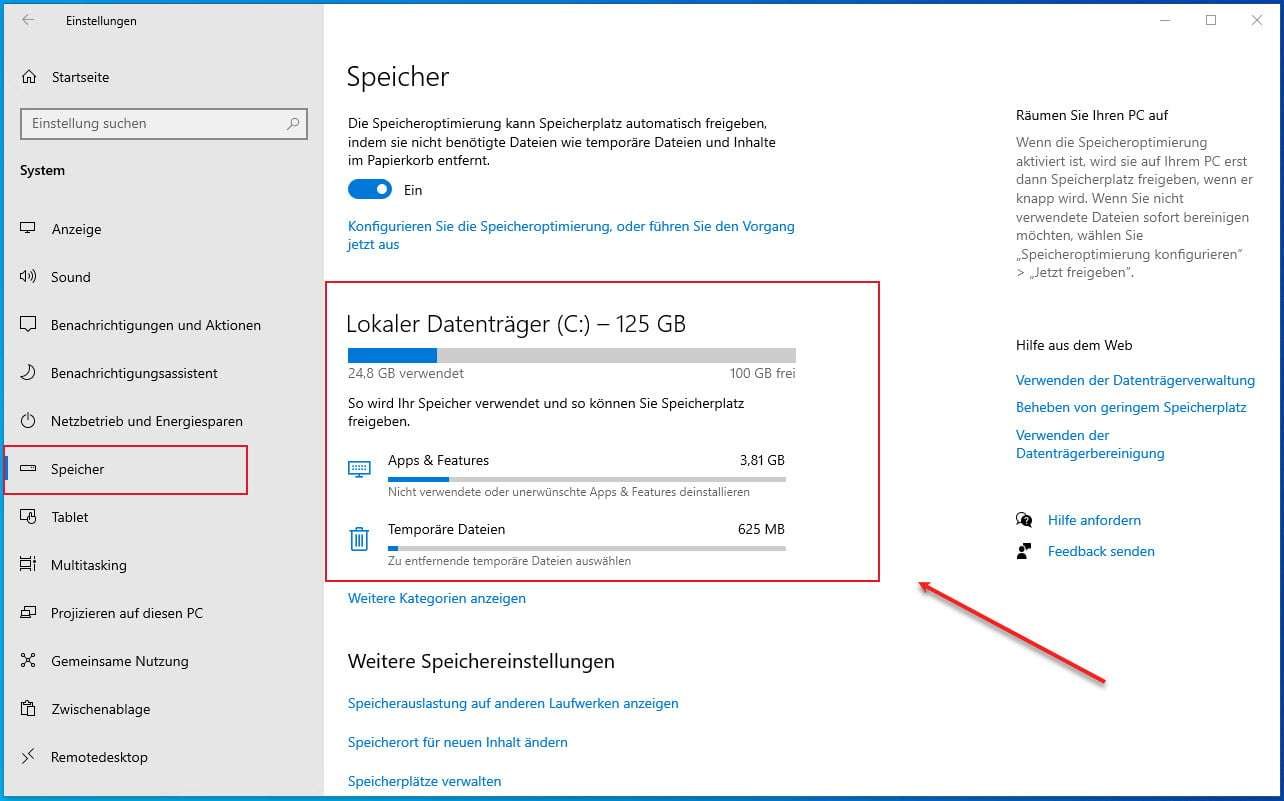Click the back arrow in Einstellungen
The width and height of the screenshot is (1284, 801).
tap(29, 20)
